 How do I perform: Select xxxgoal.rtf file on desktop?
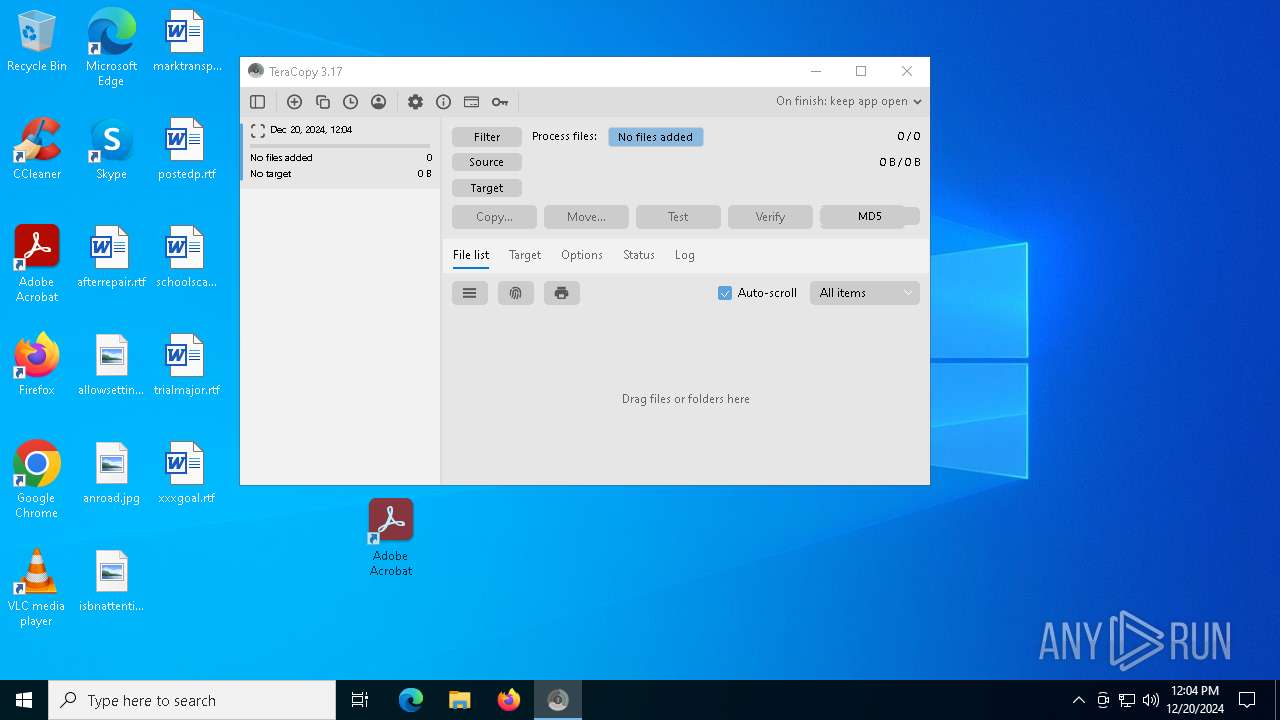[186, 473]
